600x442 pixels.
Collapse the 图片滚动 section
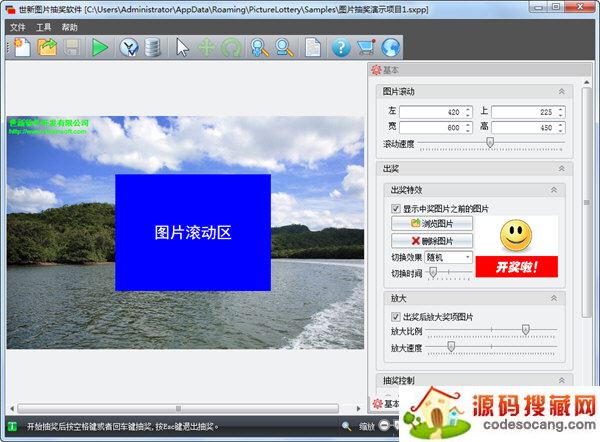[562, 91]
